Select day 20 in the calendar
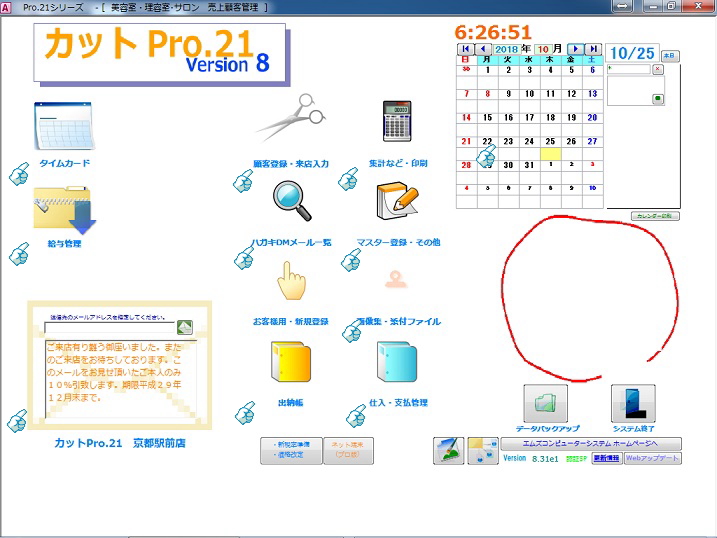 point(593,117)
